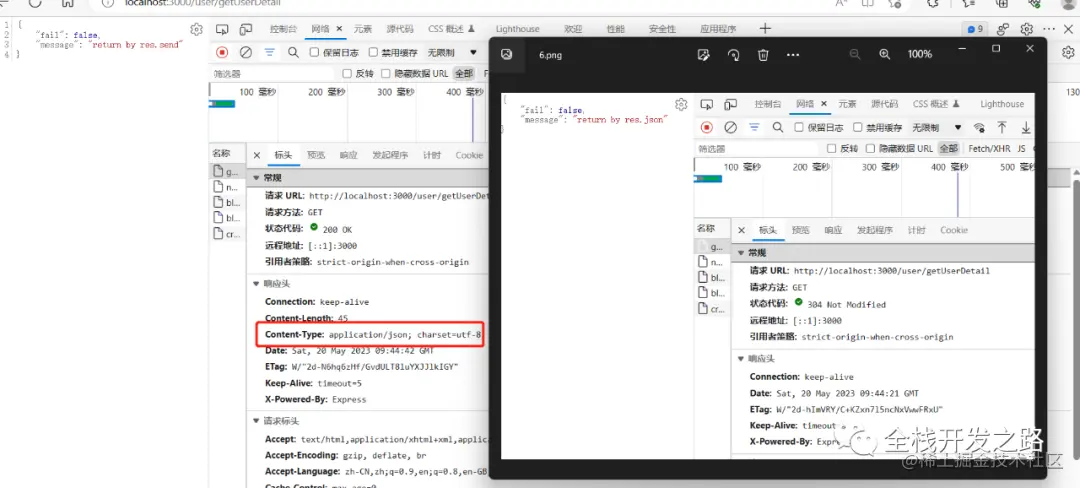Select the cr... request row in browser request list
1080x488 pixels.
(x=227, y=235)
